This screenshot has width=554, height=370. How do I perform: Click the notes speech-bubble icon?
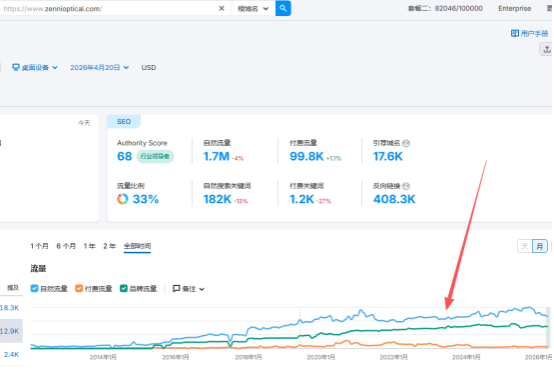click(176, 289)
